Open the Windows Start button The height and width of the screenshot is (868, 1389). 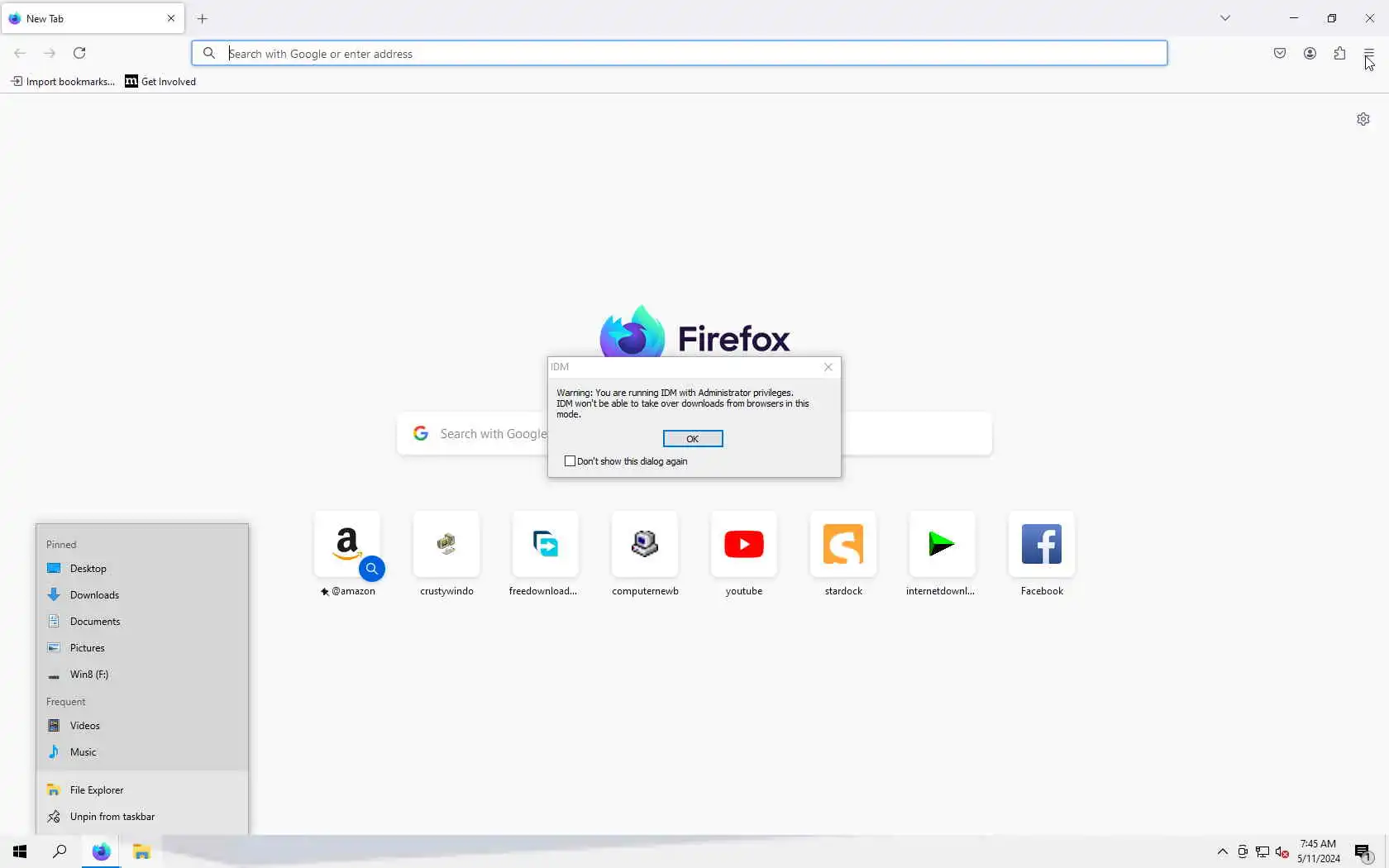pos(20,851)
